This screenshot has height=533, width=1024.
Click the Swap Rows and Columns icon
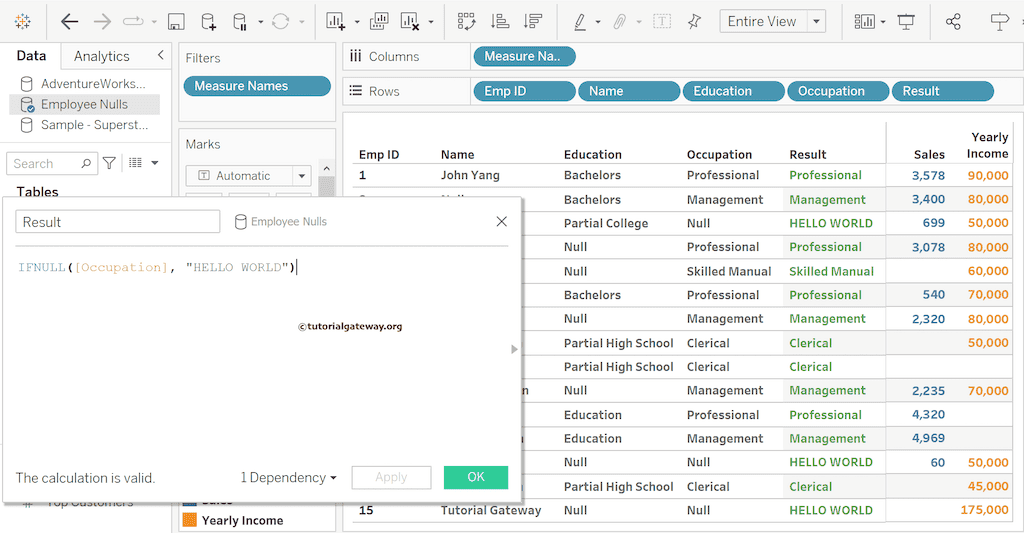coord(466,22)
